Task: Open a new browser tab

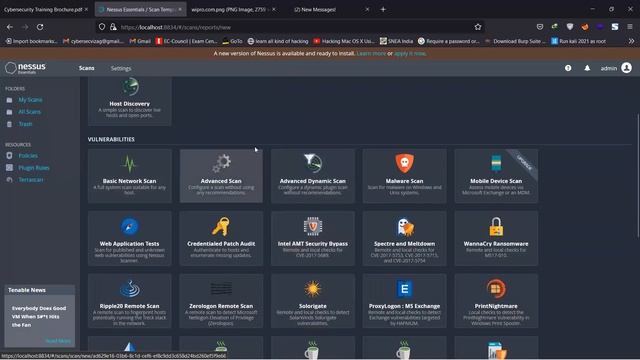Action: tap(383, 9)
